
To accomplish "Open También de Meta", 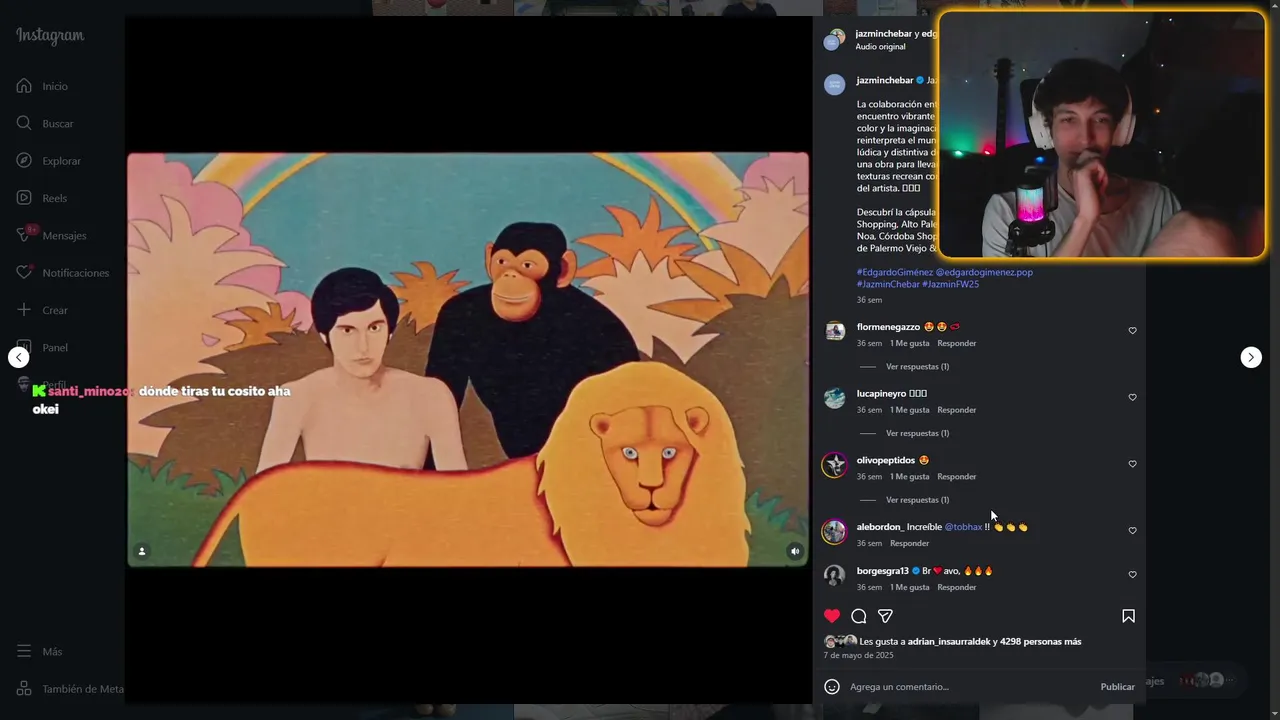I will [70, 689].
